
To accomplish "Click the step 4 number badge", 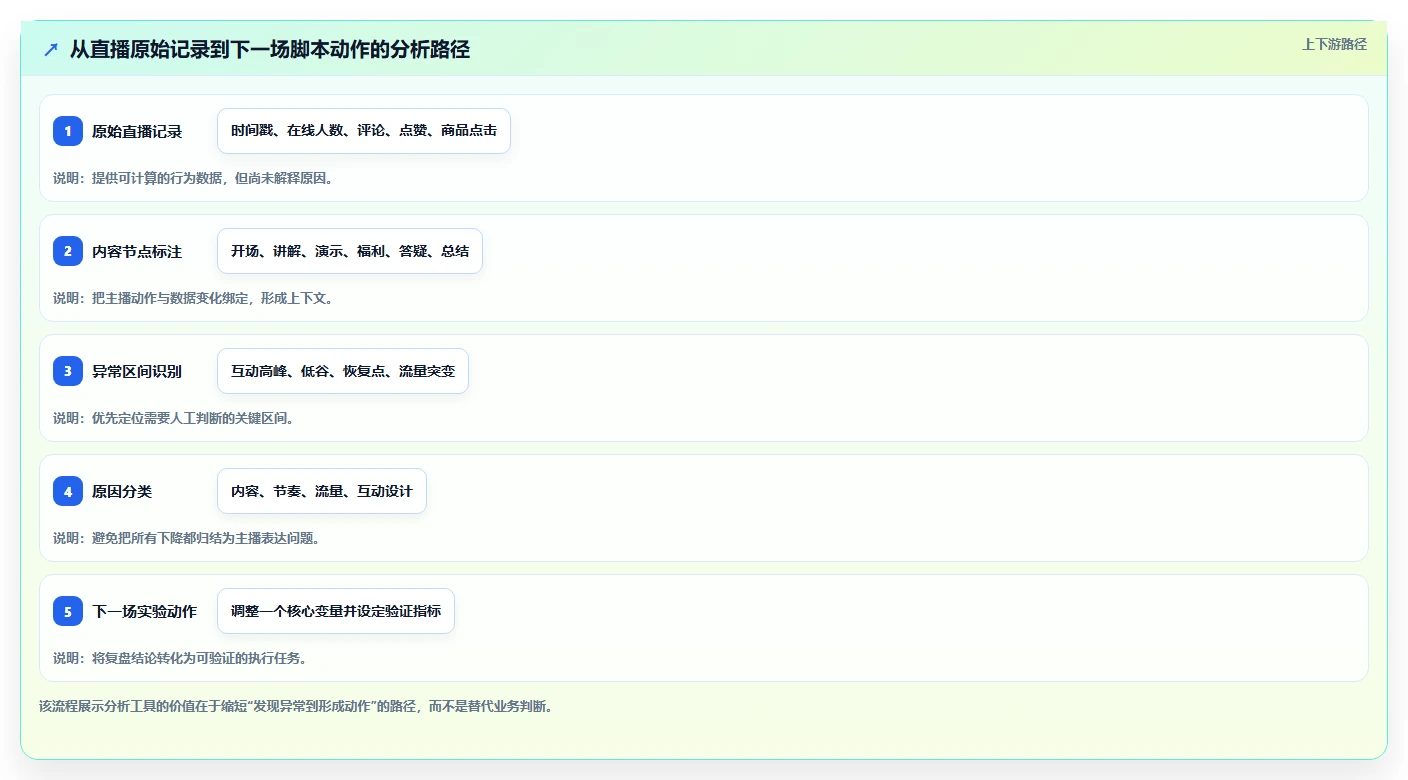I will [x=68, y=491].
